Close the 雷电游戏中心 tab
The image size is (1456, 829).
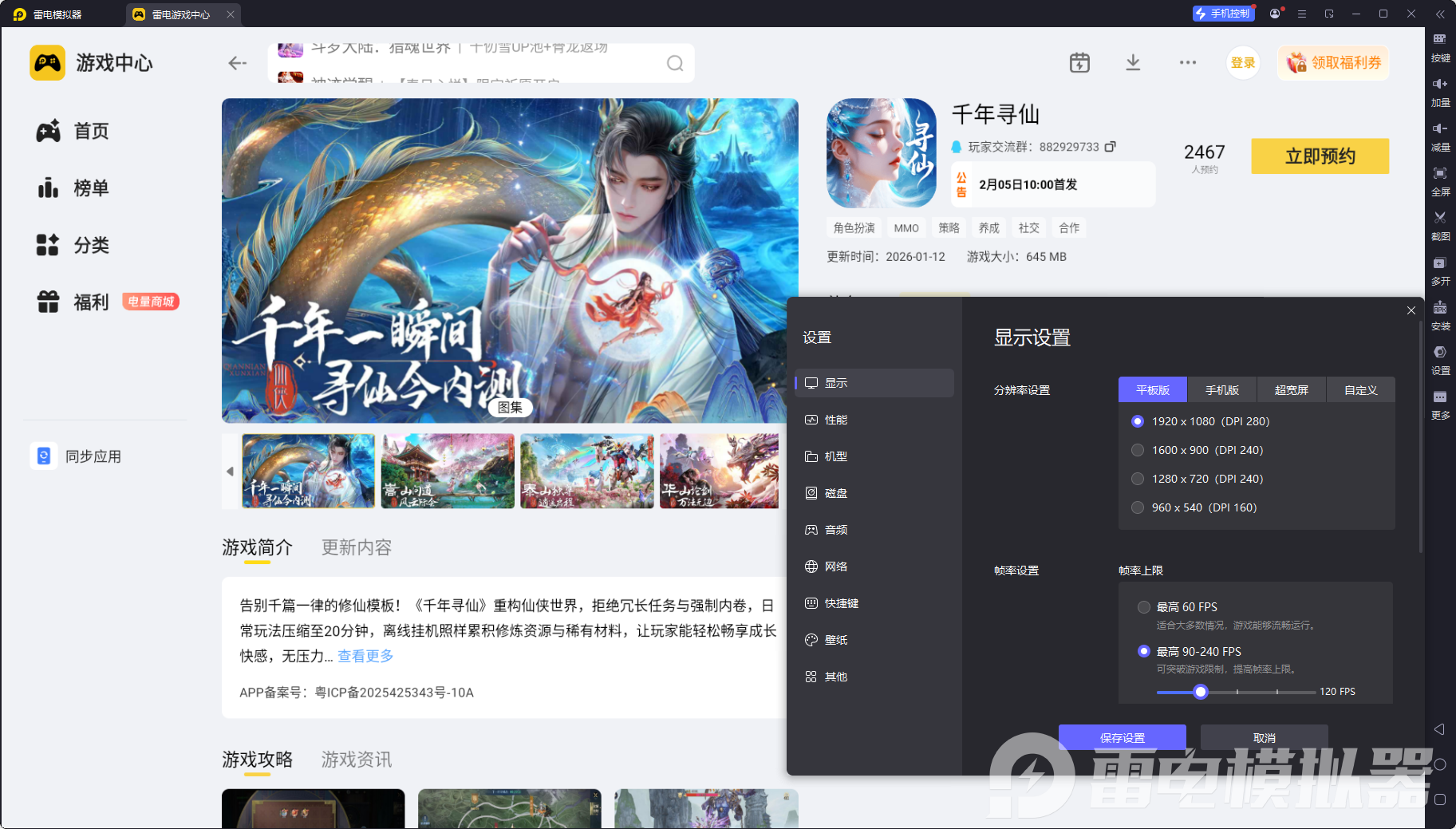(x=231, y=14)
